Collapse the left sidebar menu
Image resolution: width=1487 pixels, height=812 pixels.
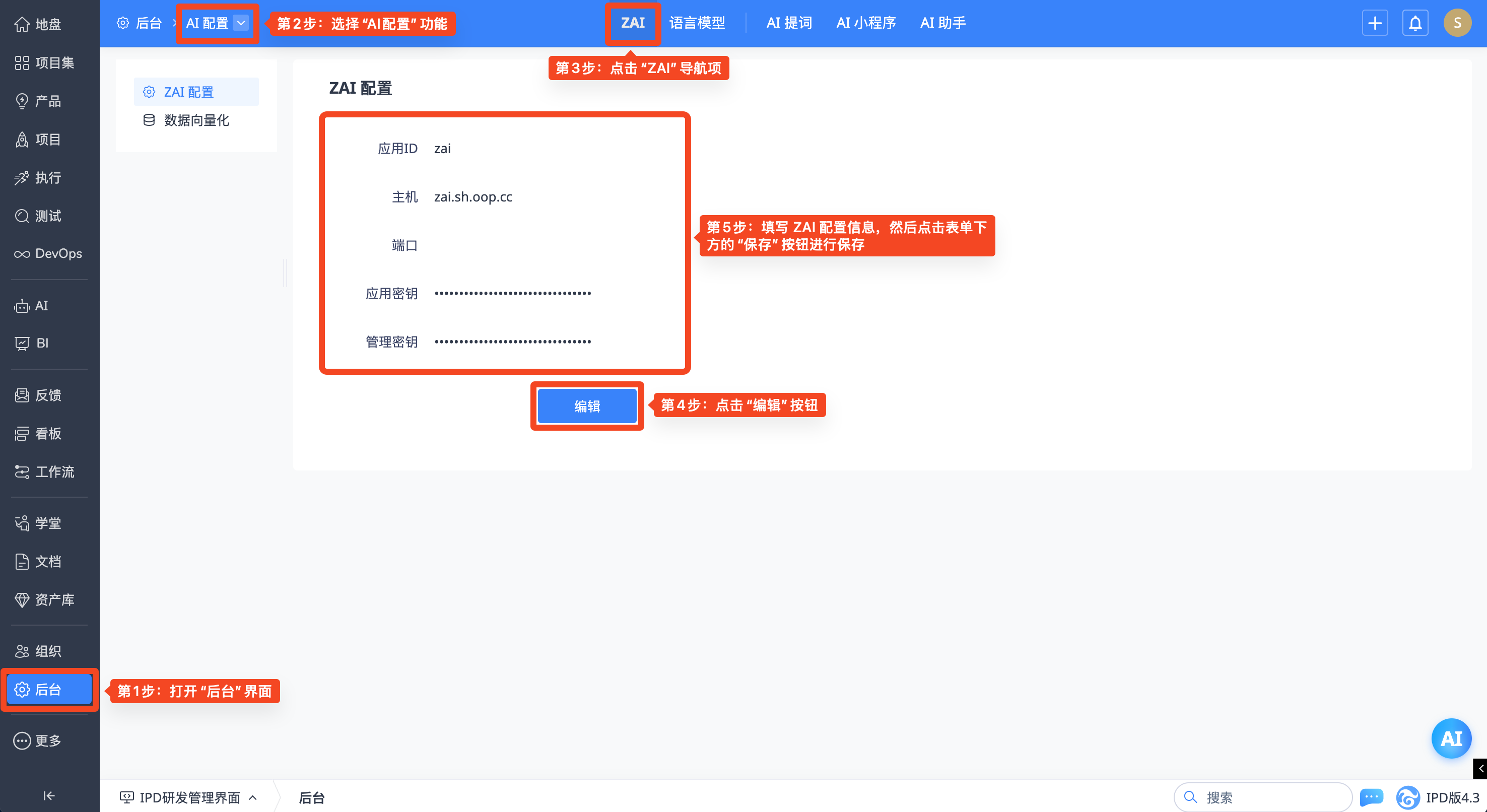(49, 796)
